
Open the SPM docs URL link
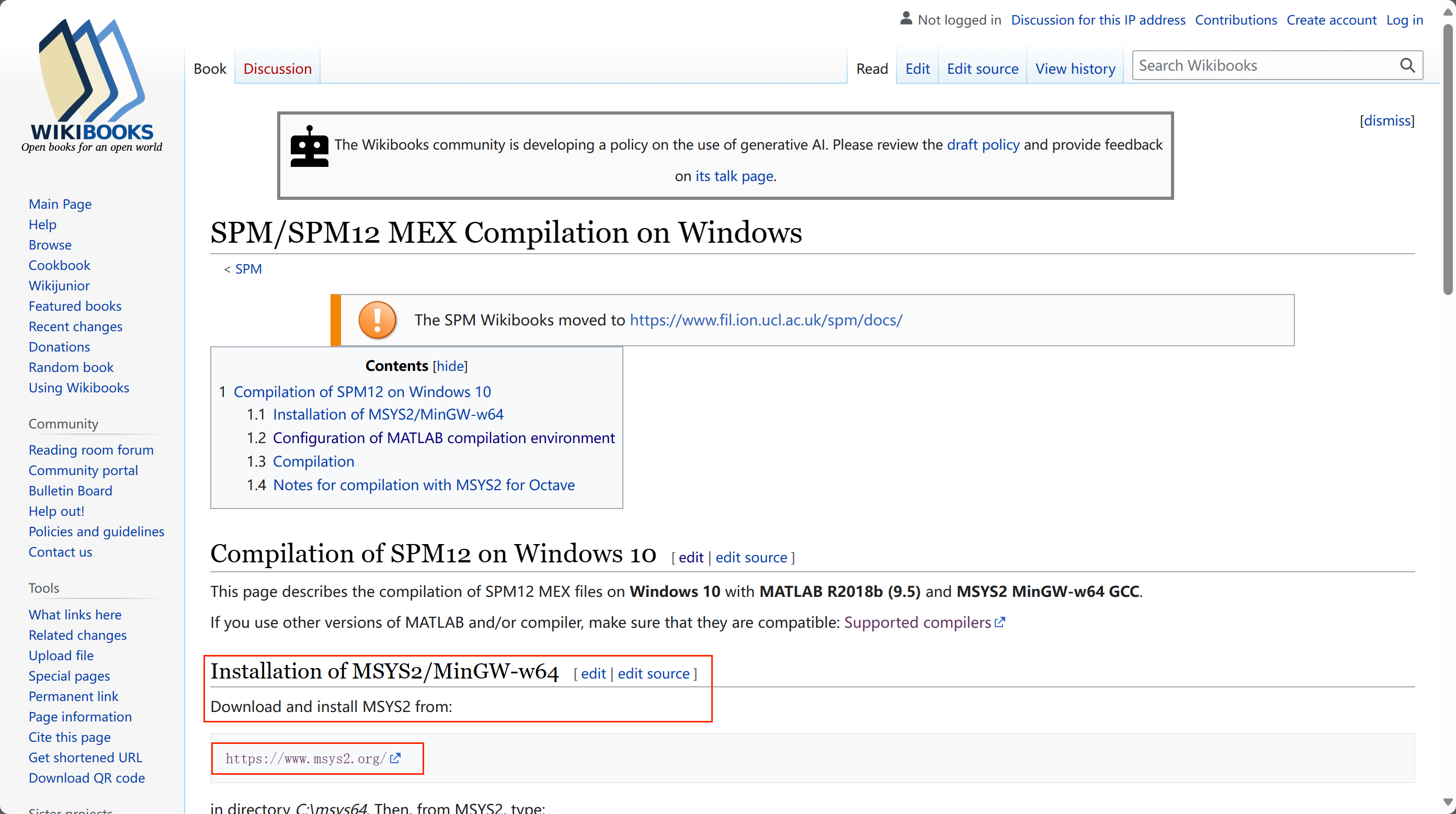coord(766,320)
